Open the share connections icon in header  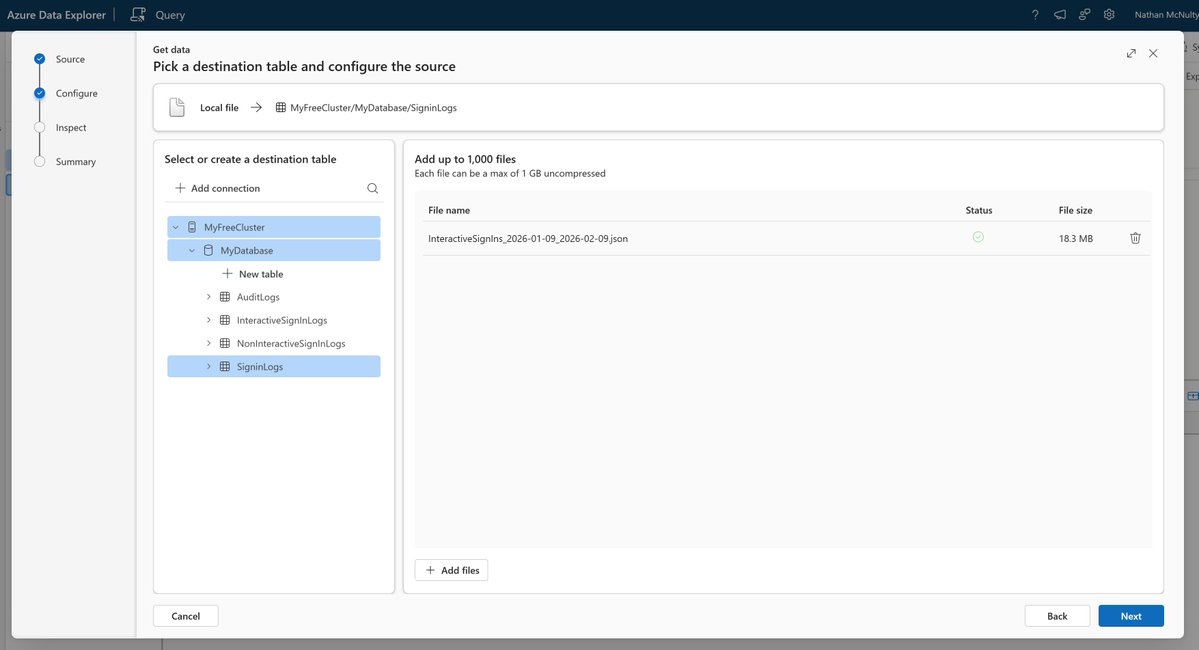[1084, 15]
